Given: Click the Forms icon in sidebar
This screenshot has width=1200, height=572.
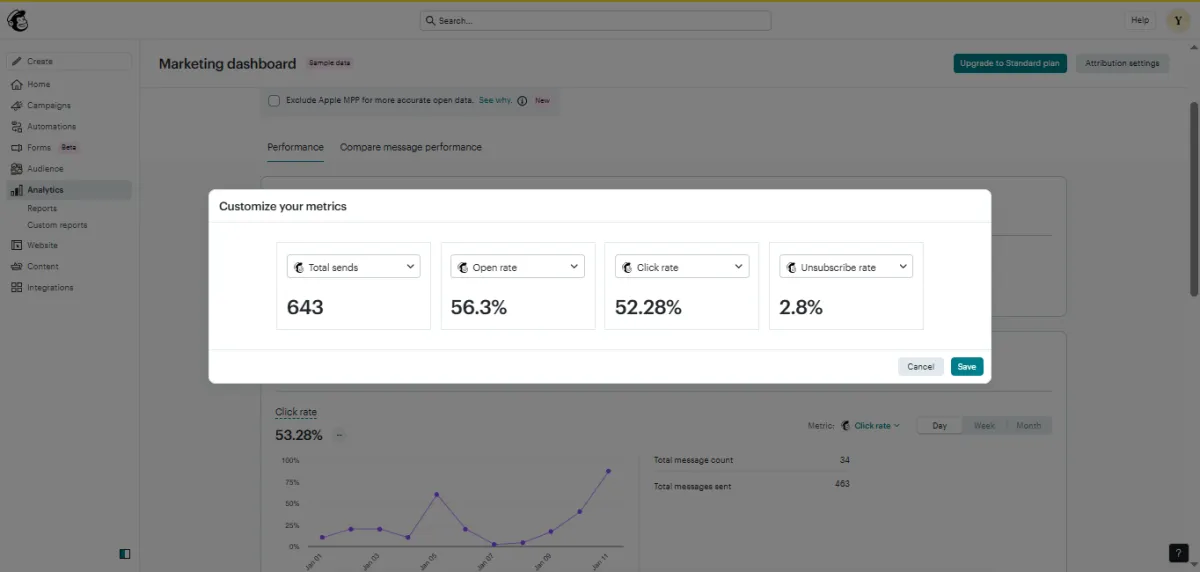Looking at the screenshot, I should (17, 147).
